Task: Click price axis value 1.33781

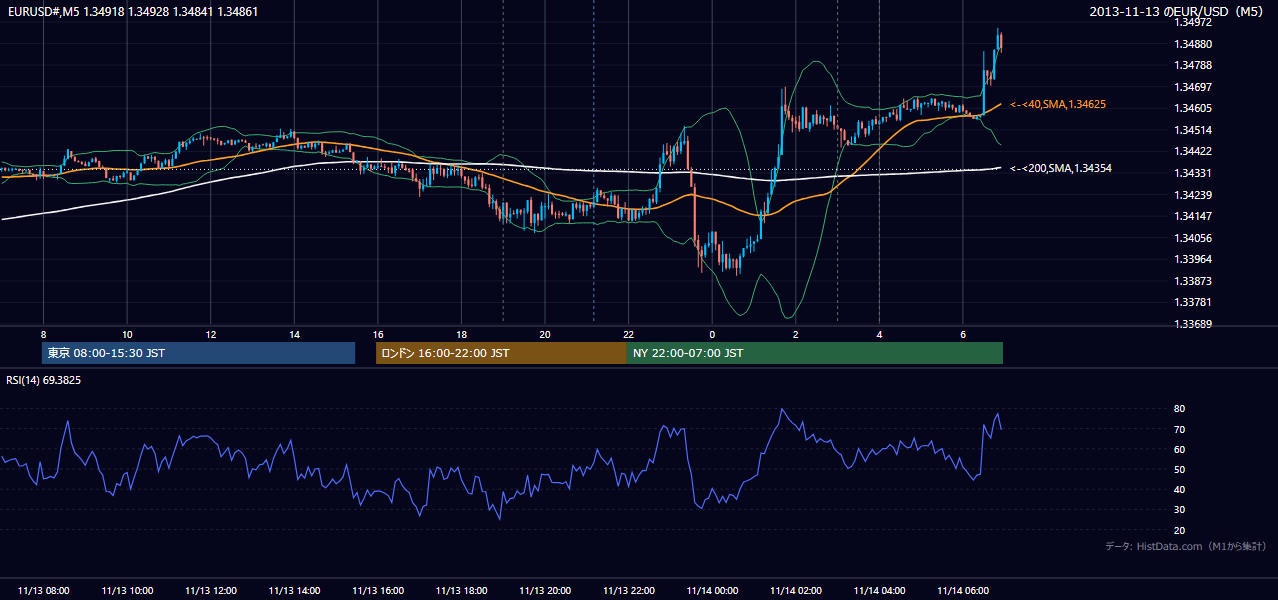Action: pyautogui.click(x=1193, y=302)
